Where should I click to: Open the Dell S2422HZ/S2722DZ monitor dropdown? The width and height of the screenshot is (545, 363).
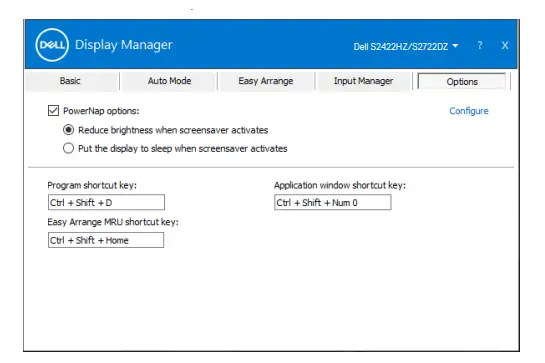[x=406, y=46]
